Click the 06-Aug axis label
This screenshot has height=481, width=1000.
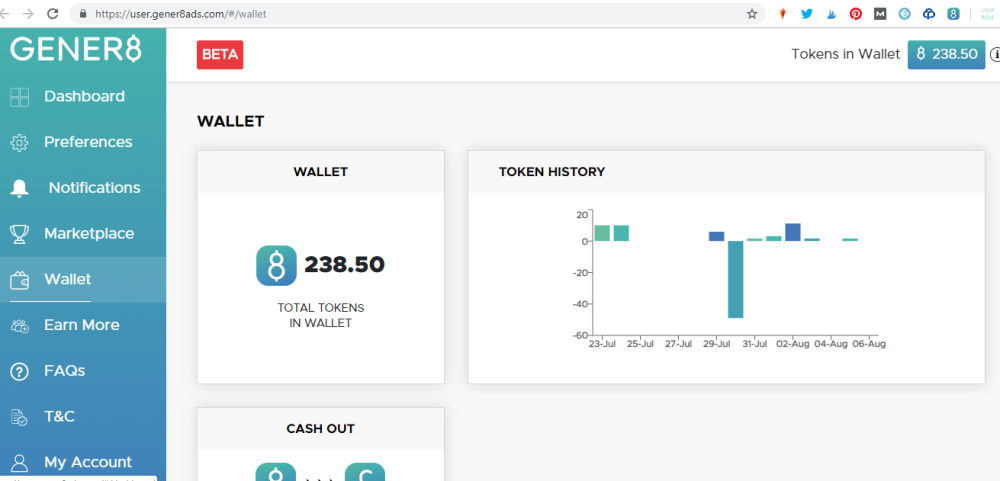(869, 344)
